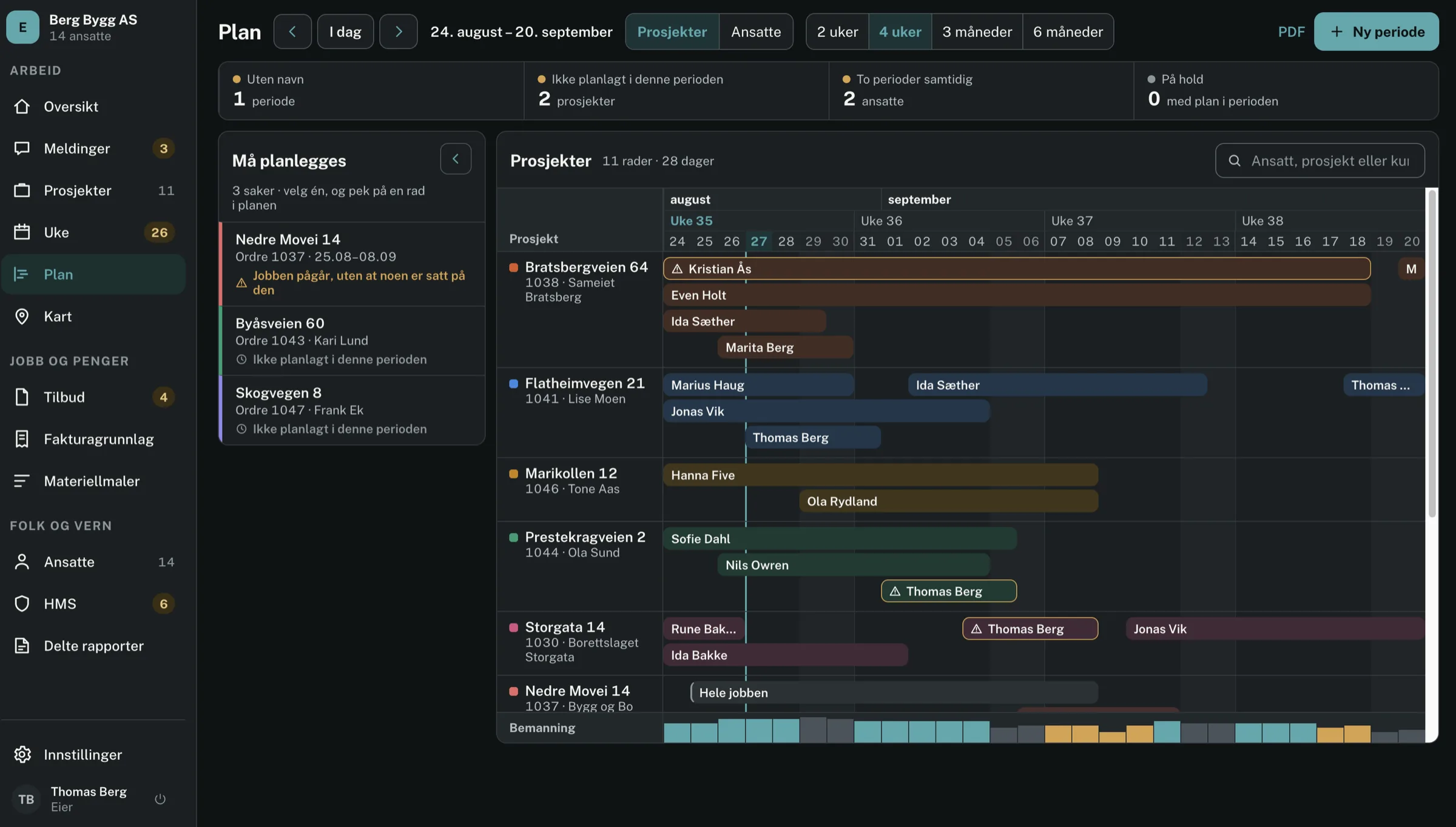This screenshot has width=1456, height=827.
Task: Open Meldinger chat icon
Action: click(x=22, y=148)
